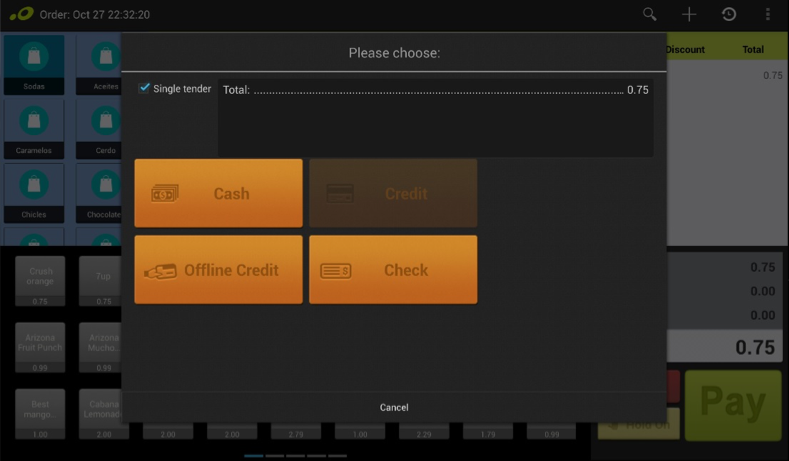Screen dimensions: 789x461
Task: Click the Sodas category tile
Action: [34, 65]
